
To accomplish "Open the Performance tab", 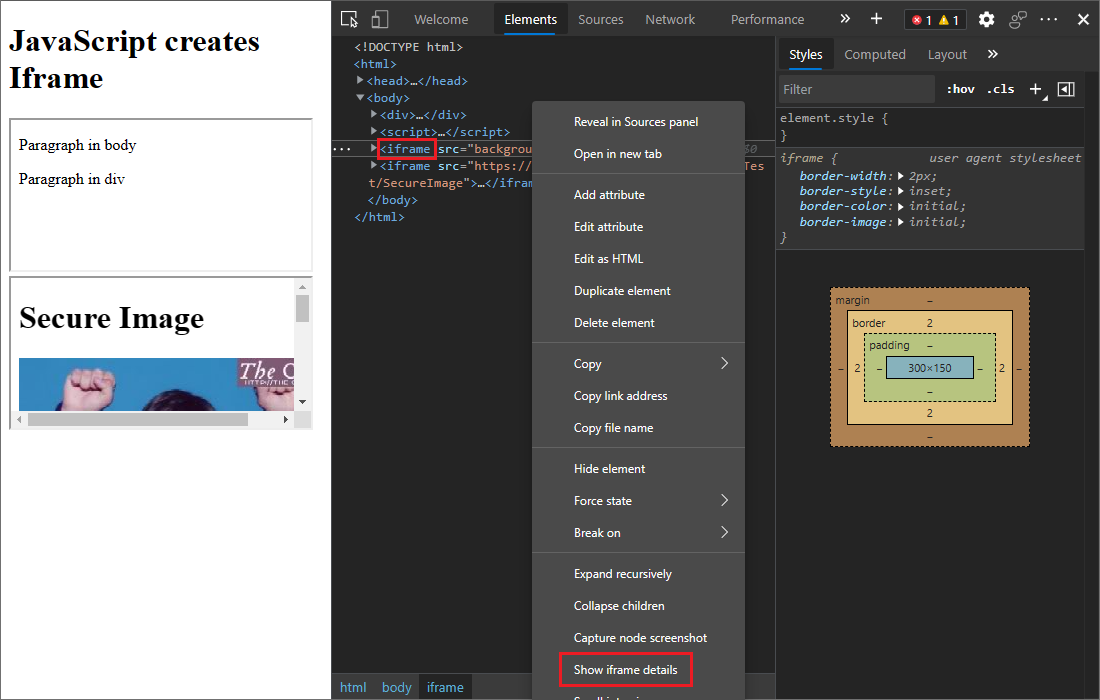I will click(x=767, y=20).
